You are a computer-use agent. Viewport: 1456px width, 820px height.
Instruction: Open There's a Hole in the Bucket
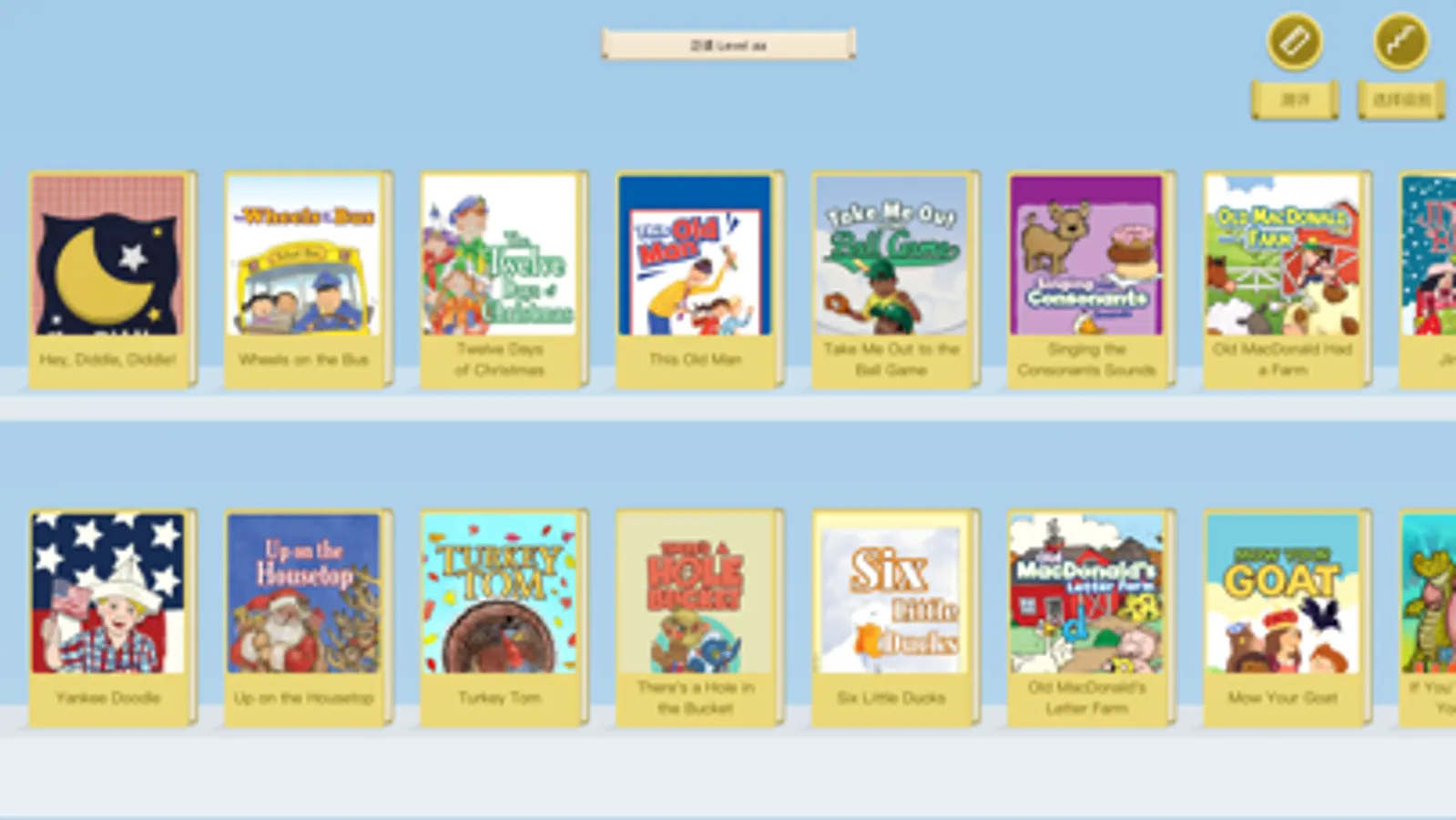pos(700,618)
